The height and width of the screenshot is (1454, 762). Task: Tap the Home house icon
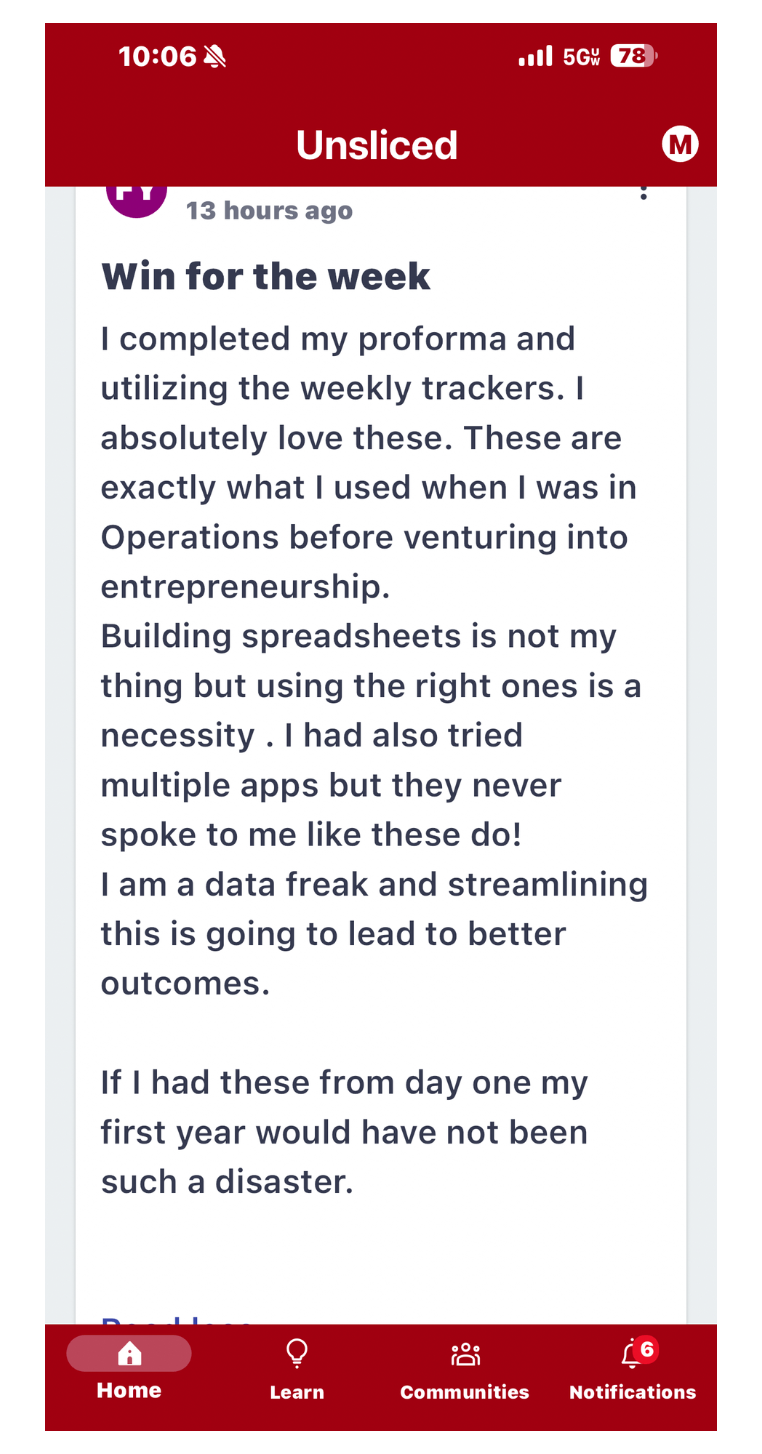[x=129, y=1354]
